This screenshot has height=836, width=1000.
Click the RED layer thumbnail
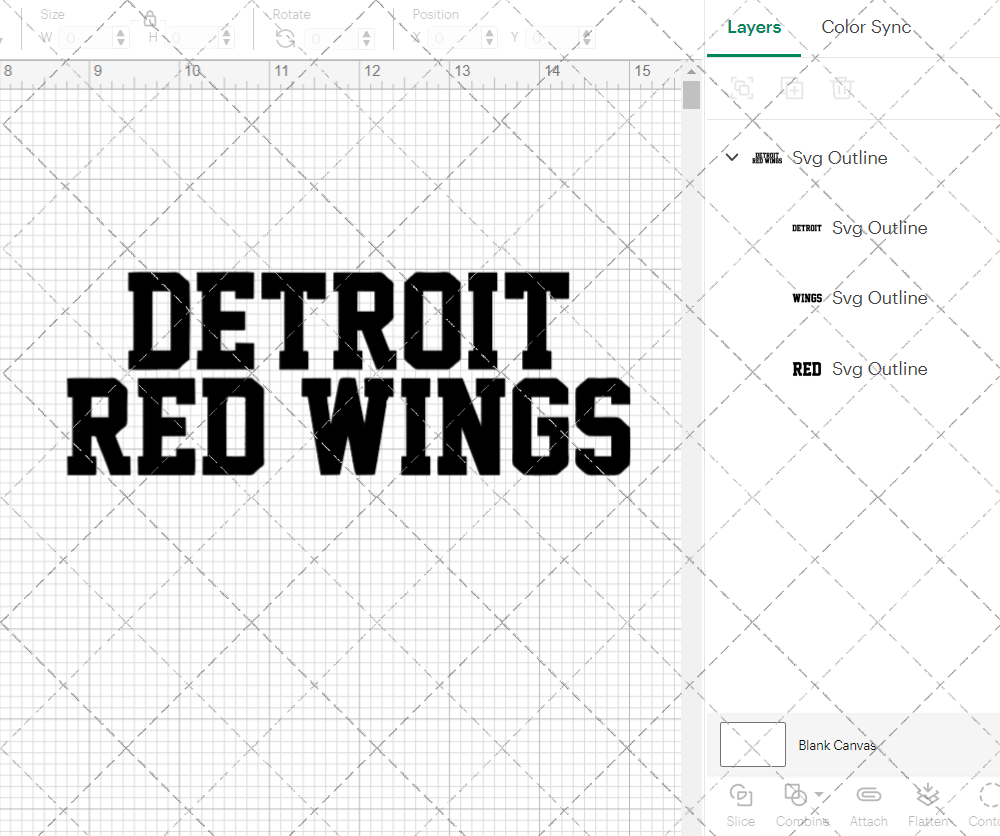point(807,369)
